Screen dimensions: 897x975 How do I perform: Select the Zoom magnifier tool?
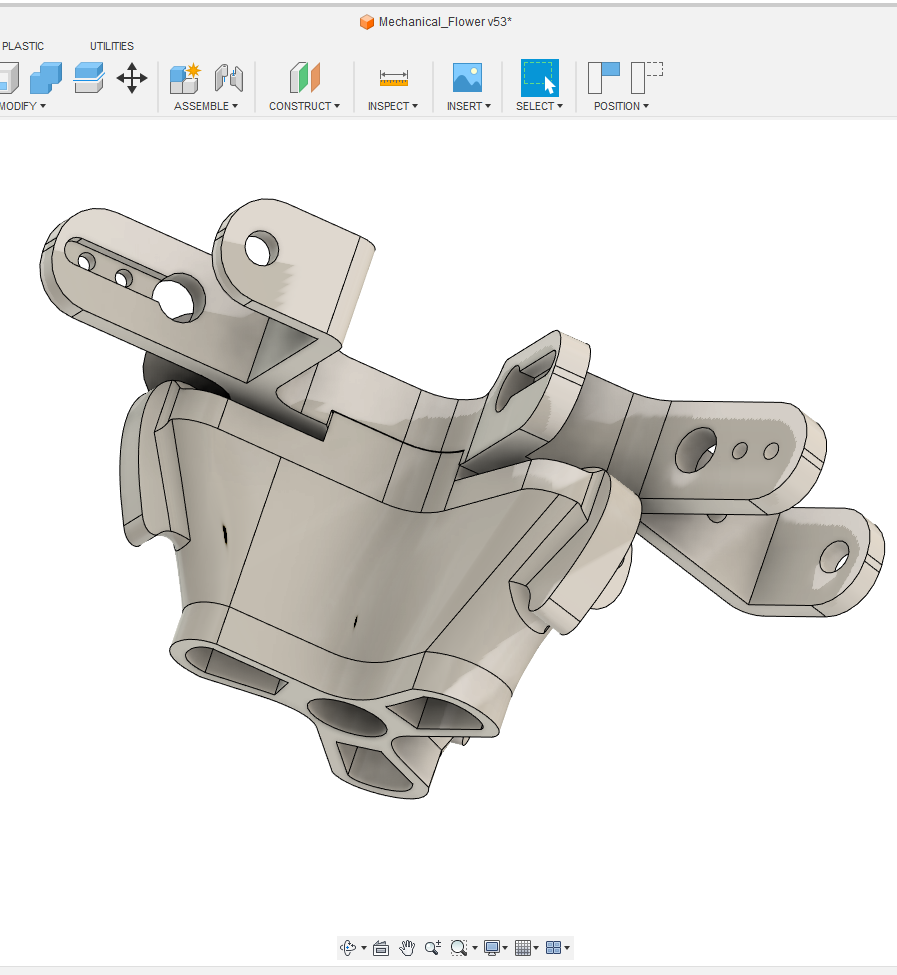(432, 948)
